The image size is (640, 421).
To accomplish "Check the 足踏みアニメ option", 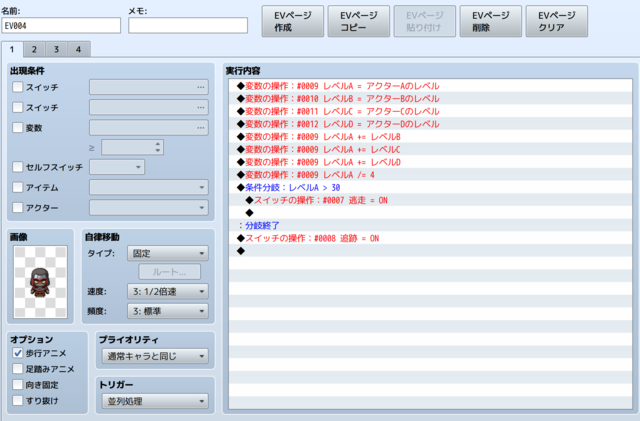I will click(18, 369).
